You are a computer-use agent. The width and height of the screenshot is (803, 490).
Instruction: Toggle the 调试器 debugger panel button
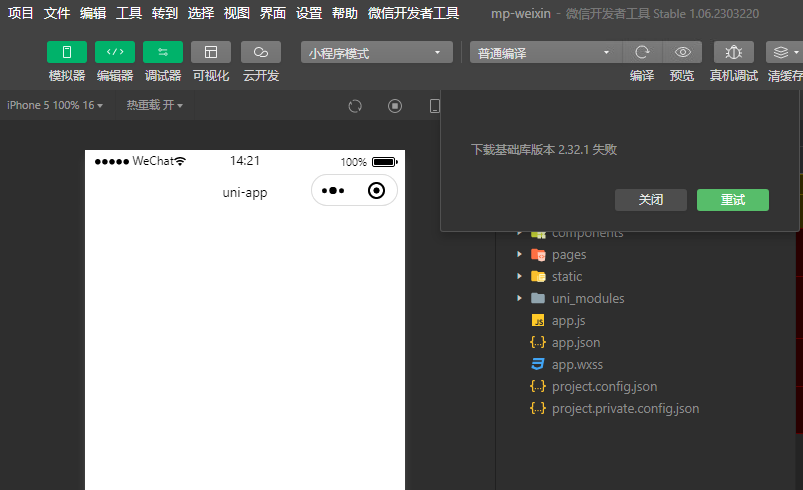point(163,52)
